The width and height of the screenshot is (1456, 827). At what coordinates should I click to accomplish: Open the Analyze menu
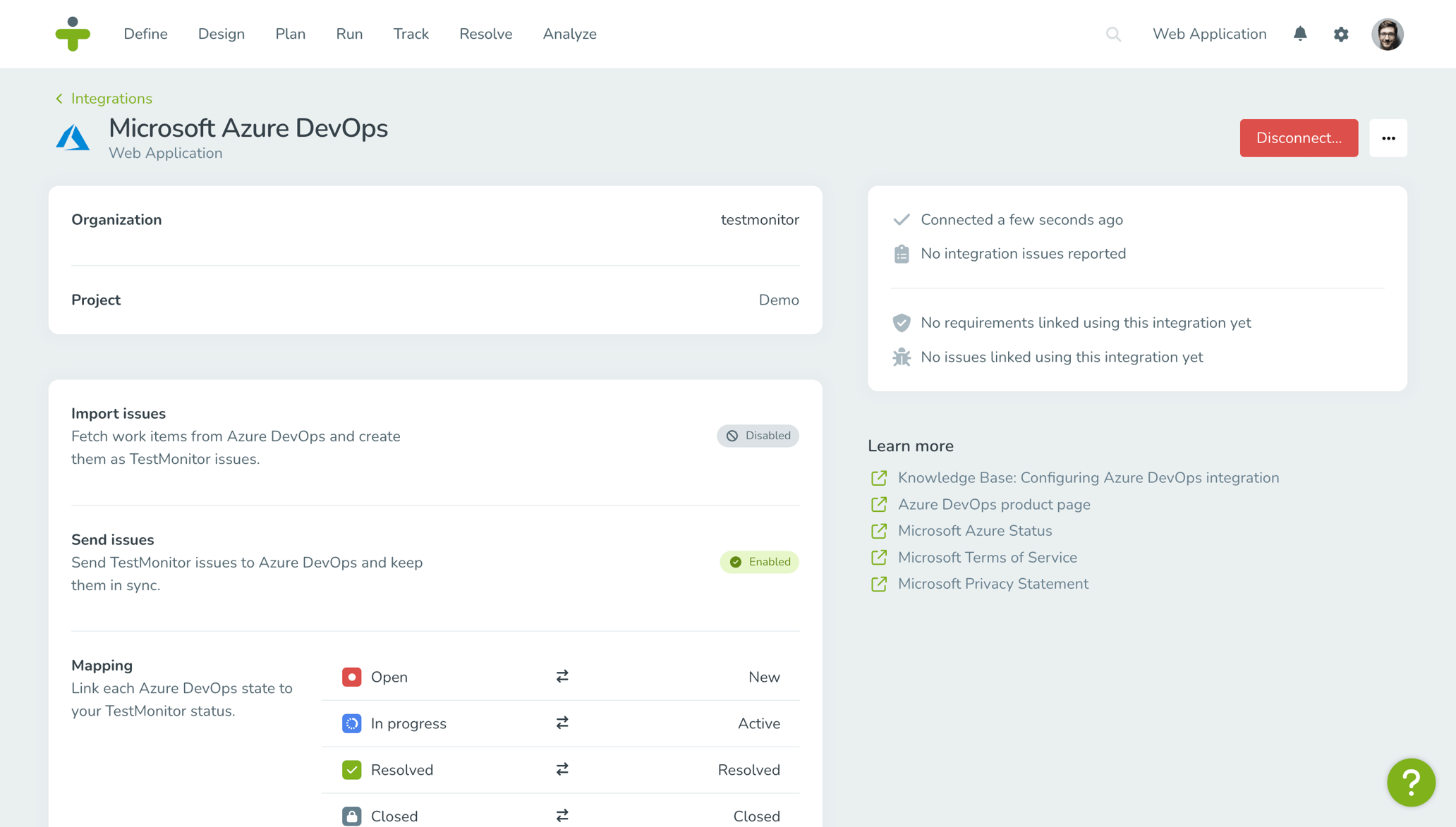pos(569,33)
